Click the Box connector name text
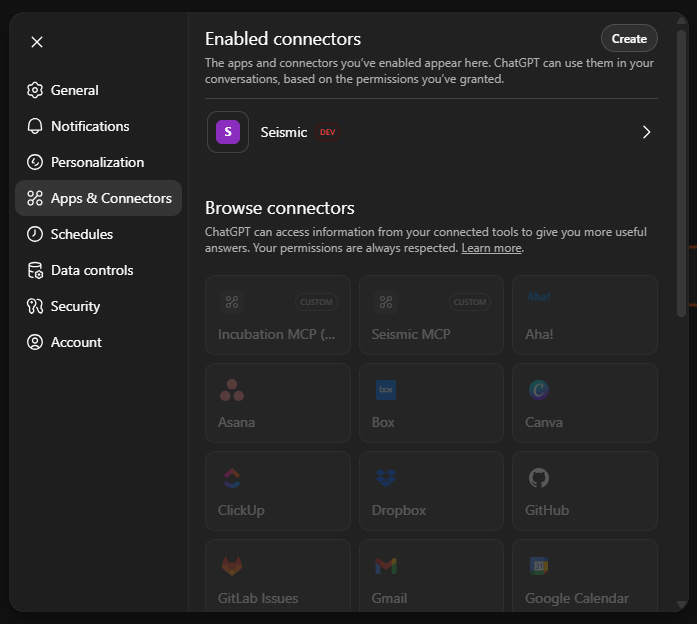Image resolution: width=697 pixels, height=624 pixels. click(383, 422)
